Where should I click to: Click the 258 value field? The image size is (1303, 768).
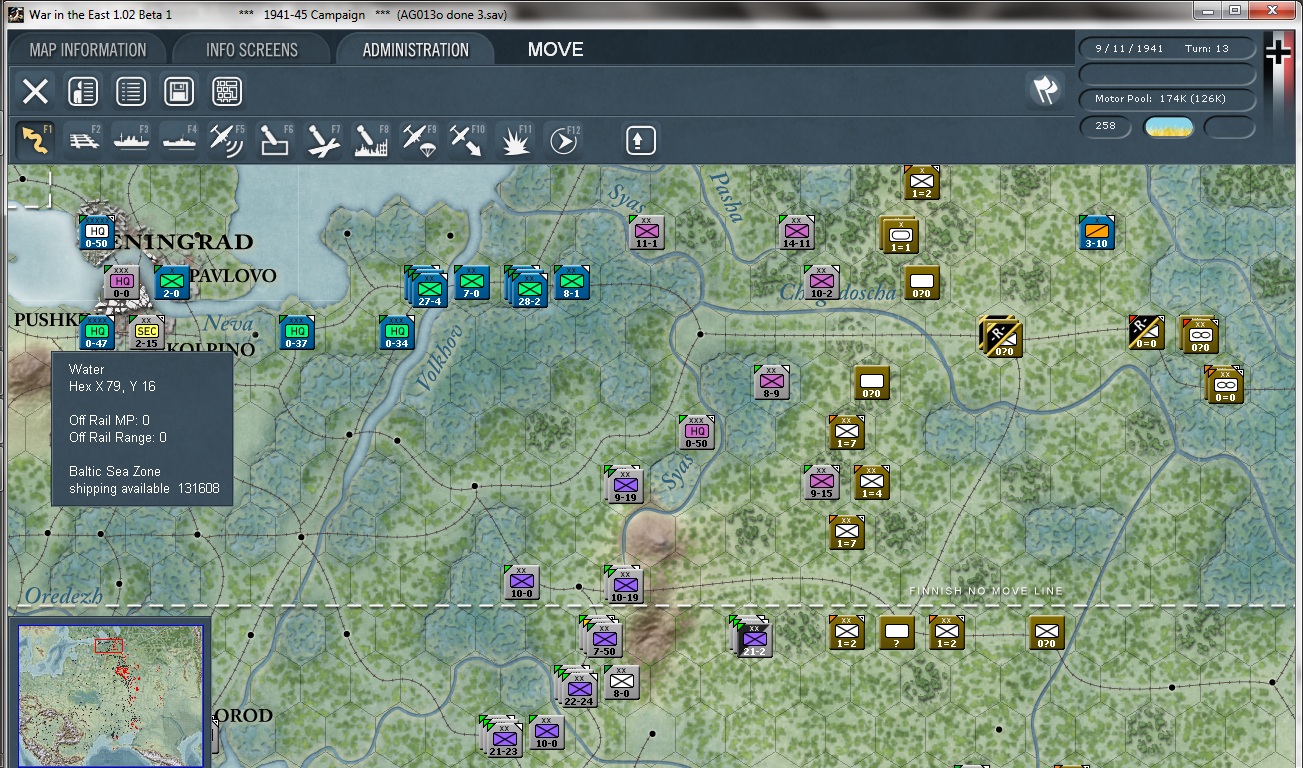(1105, 127)
